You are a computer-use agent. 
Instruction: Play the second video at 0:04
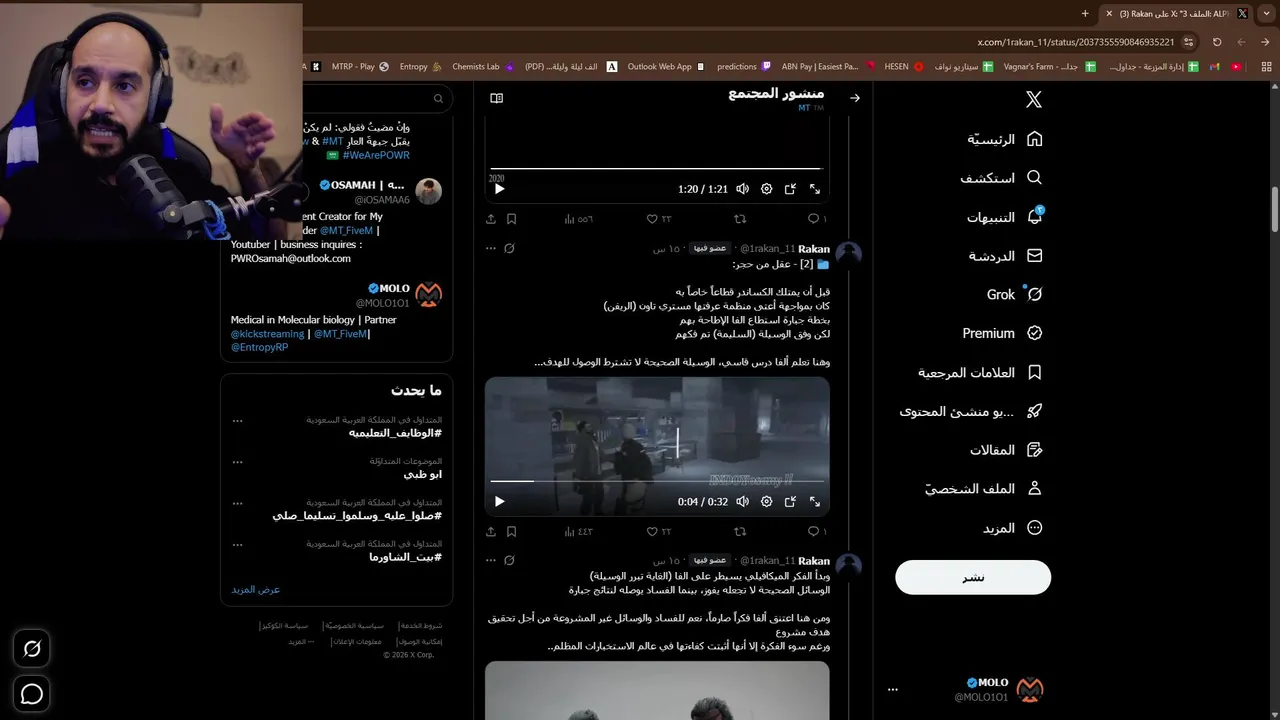(x=500, y=501)
